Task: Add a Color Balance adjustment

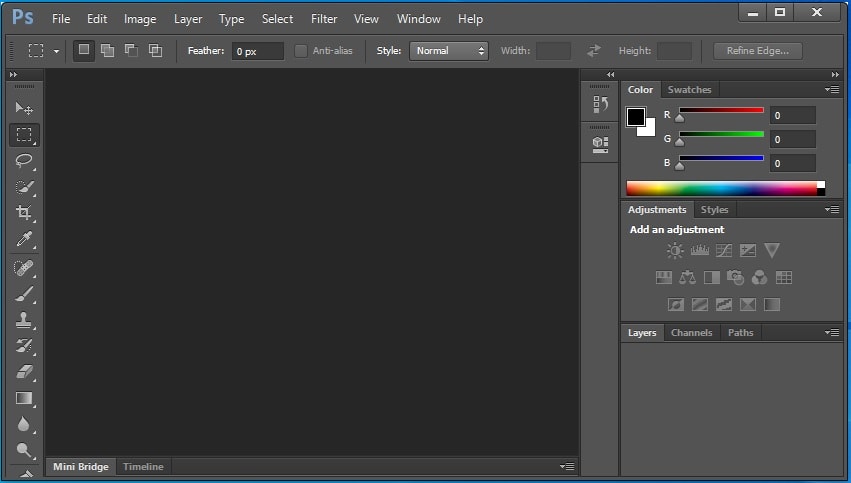Action: point(688,278)
